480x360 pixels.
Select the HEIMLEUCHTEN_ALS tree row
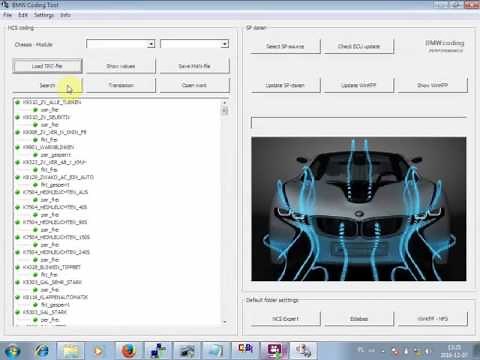click(55, 192)
